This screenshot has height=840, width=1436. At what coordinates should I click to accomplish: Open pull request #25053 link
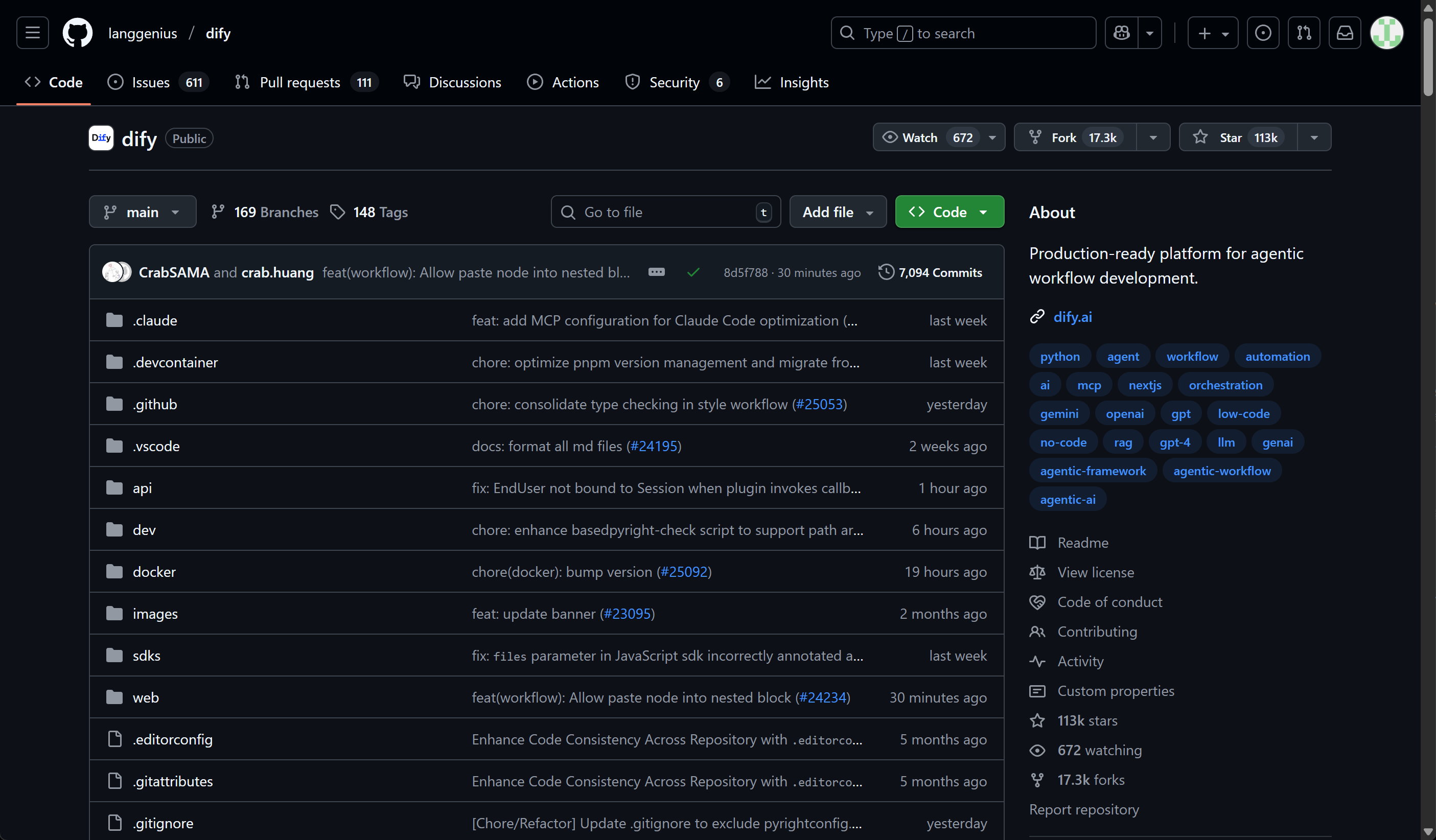point(819,404)
